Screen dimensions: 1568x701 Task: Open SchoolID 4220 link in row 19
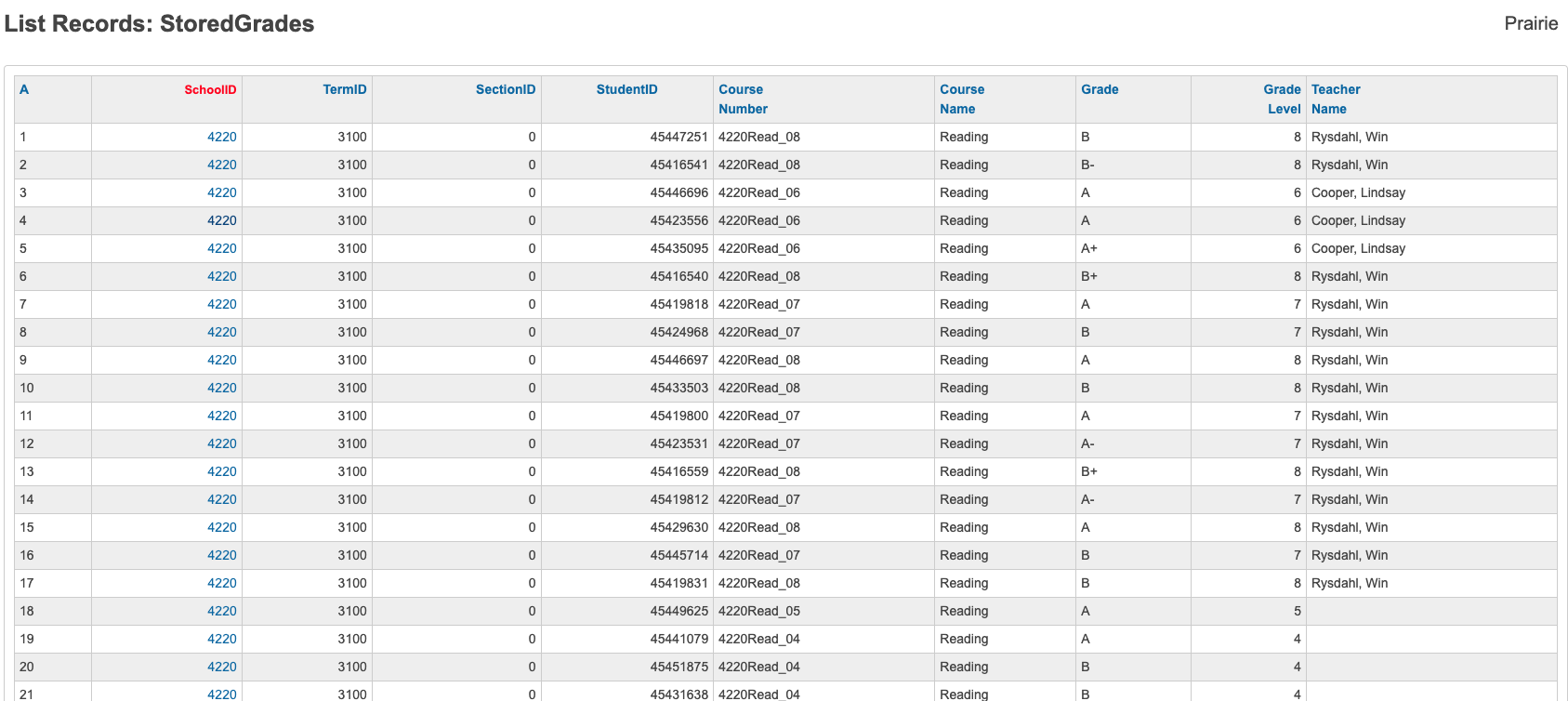coord(222,639)
